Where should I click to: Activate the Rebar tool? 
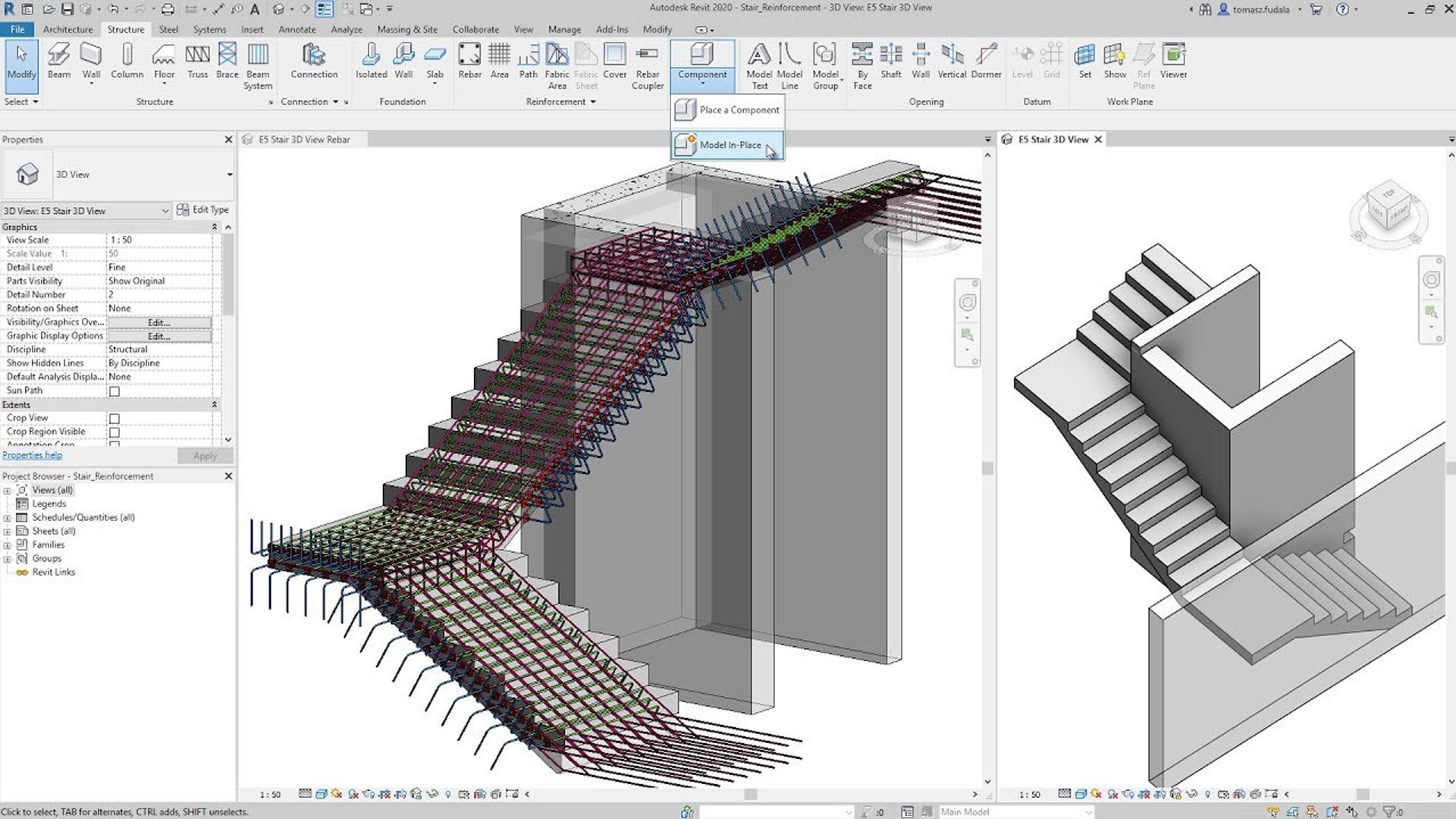click(469, 61)
